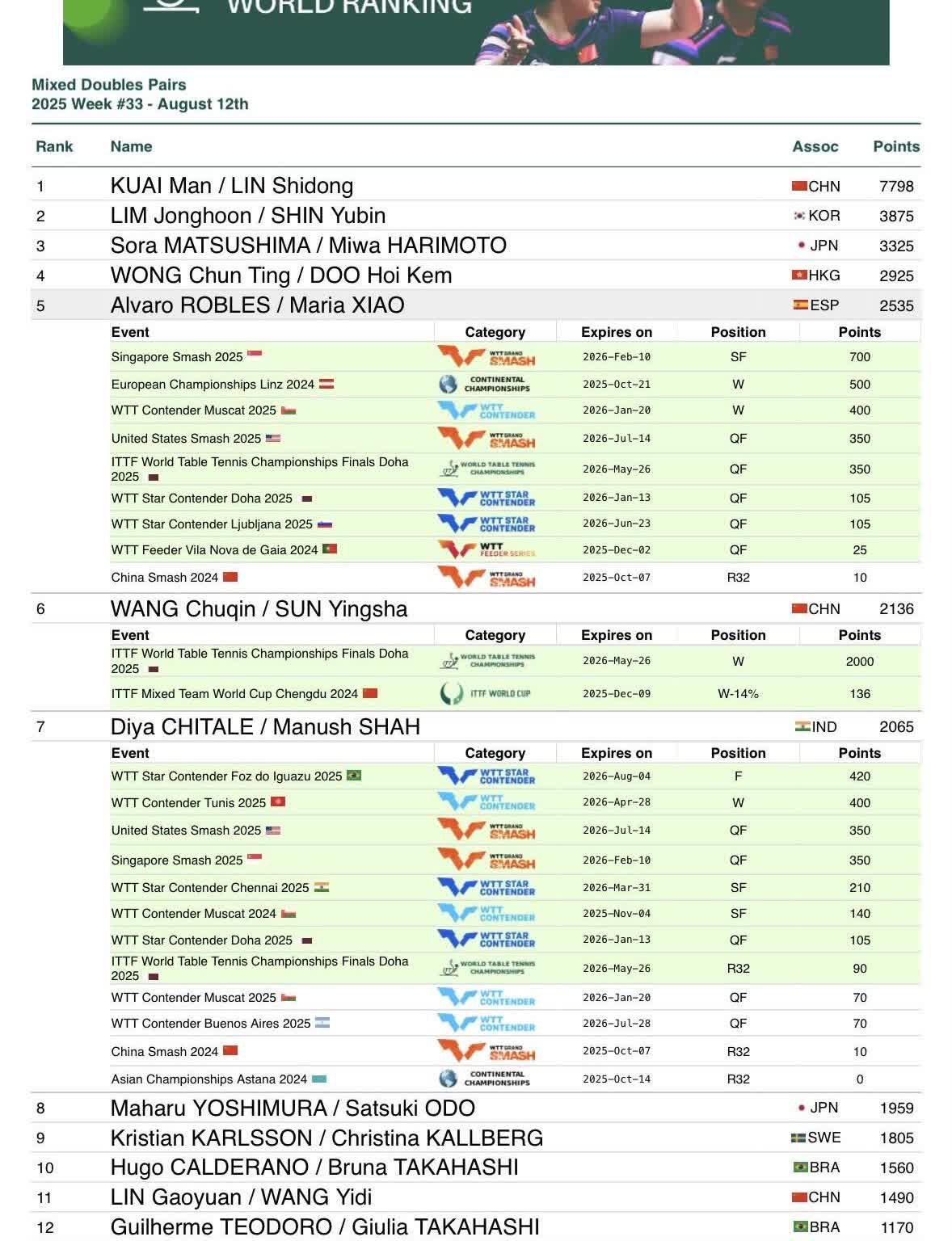Click '2025 Week #33 - August 12th' text
This screenshot has width=952, height=1241.
tap(140, 104)
